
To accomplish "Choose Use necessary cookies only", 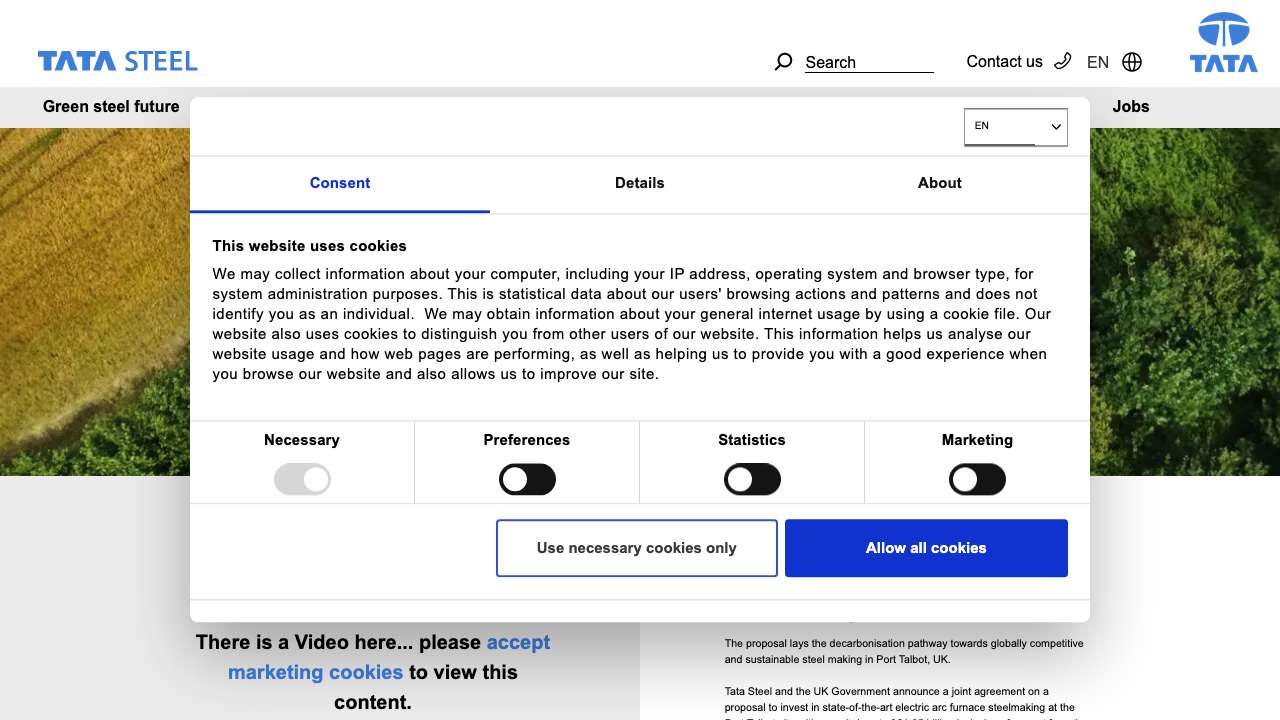I will tap(636, 548).
